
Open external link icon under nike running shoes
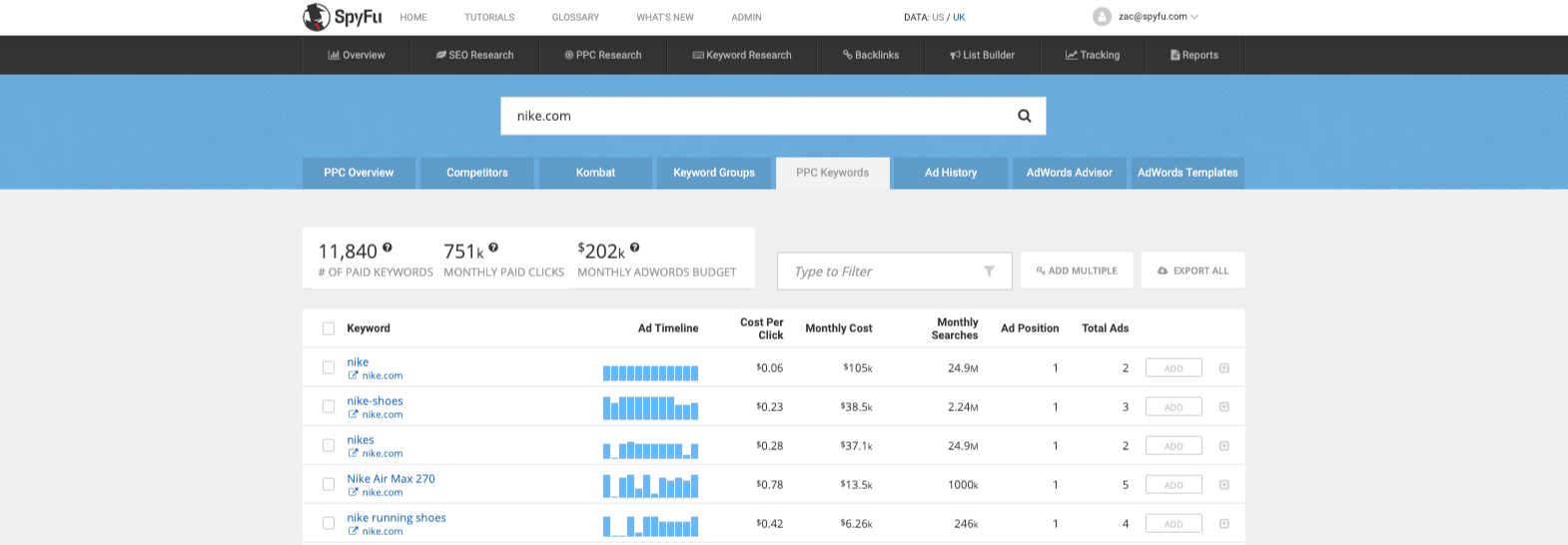tap(353, 531)
